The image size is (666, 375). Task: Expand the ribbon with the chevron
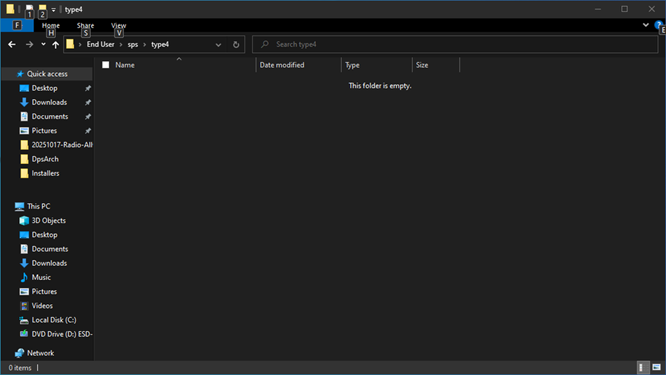(x=646, y=25)
